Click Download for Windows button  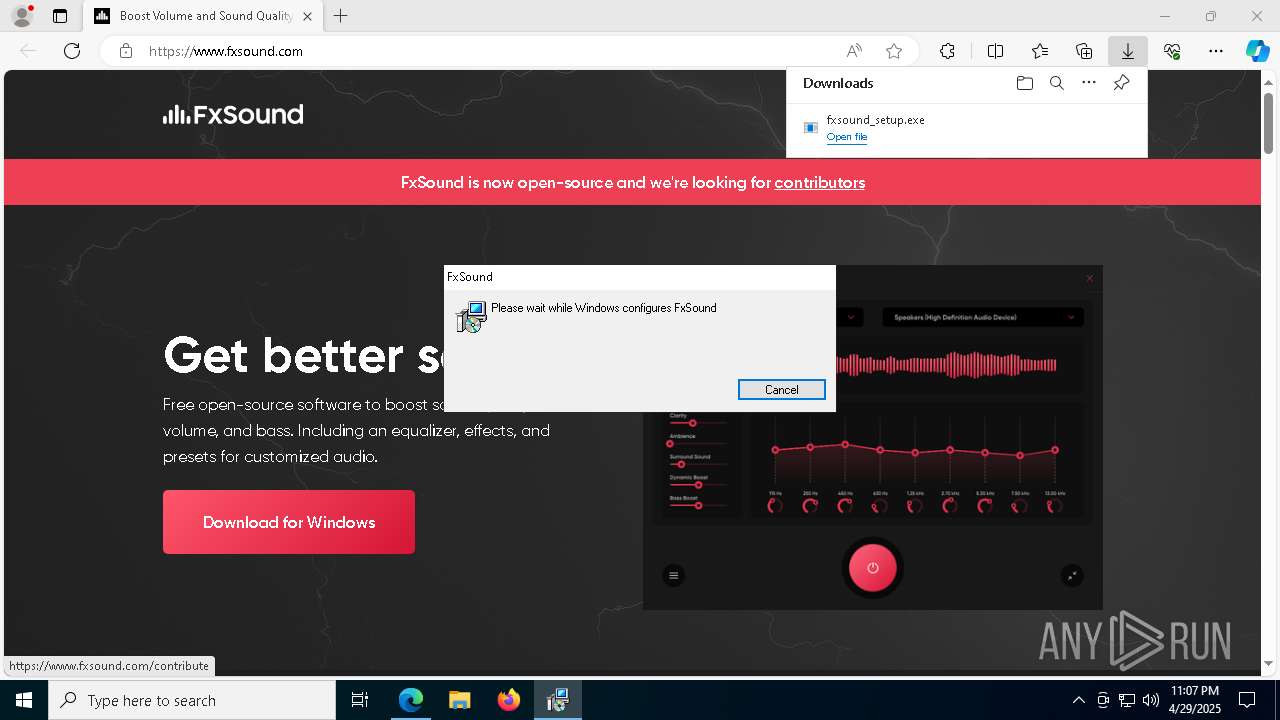[289, 522]
